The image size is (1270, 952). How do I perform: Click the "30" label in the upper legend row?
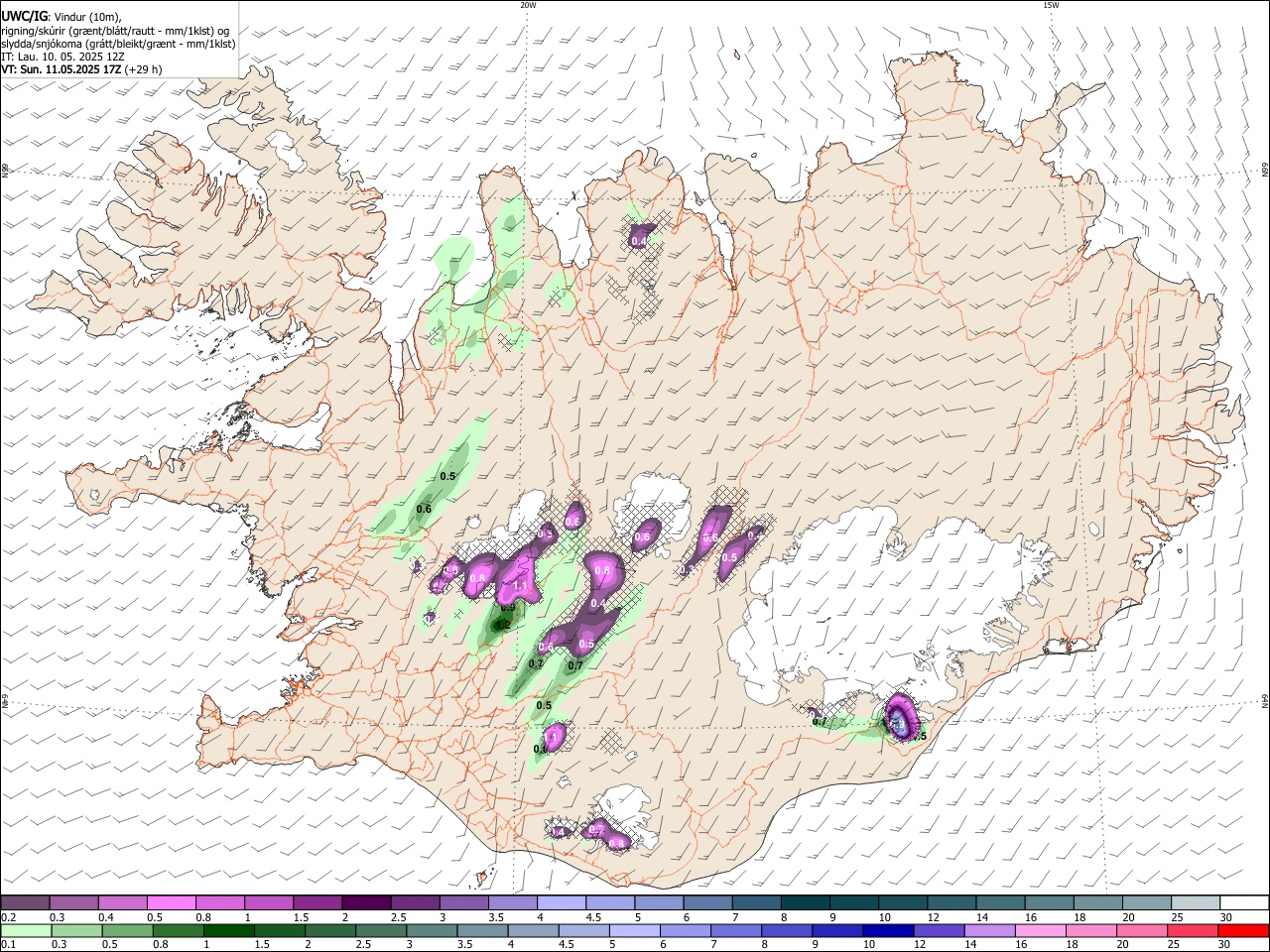(1226, 917)
